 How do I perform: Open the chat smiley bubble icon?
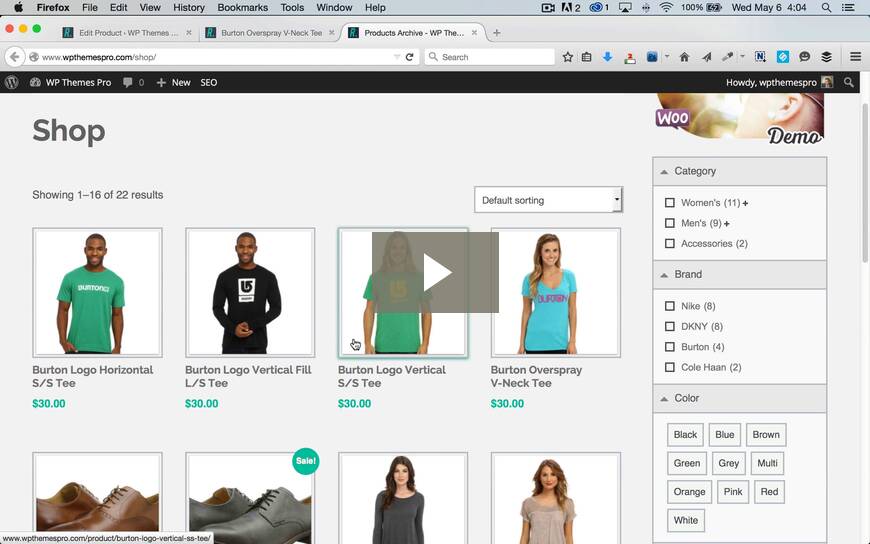[805, 57]
